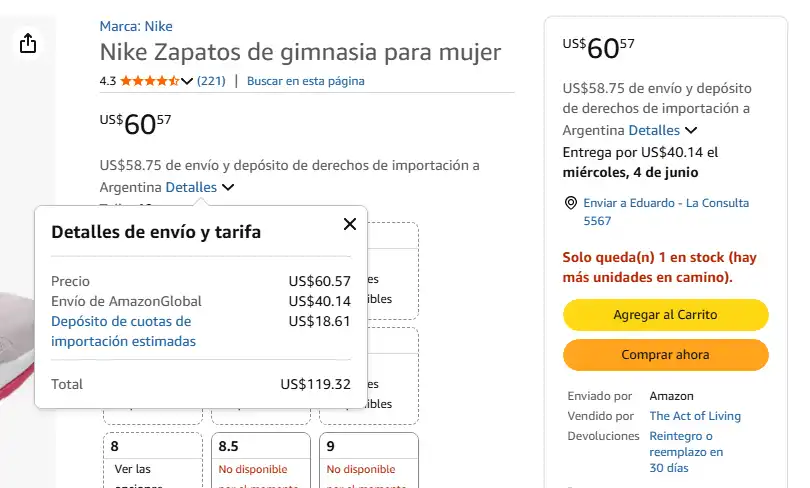
Task: Close the shipping details popover
Action: pyautogui.click(x=350, y=224)
